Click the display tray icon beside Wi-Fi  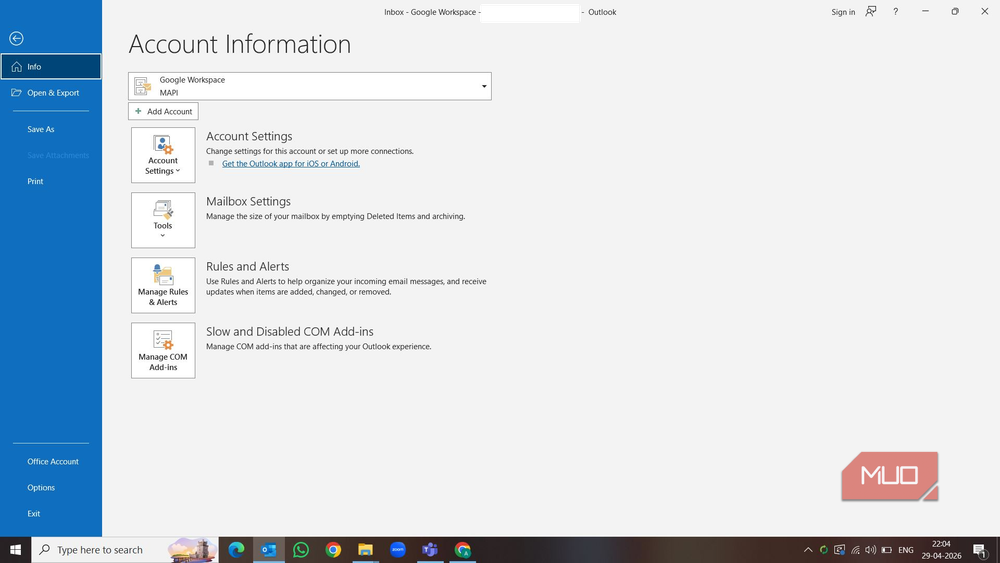(839, 550)
